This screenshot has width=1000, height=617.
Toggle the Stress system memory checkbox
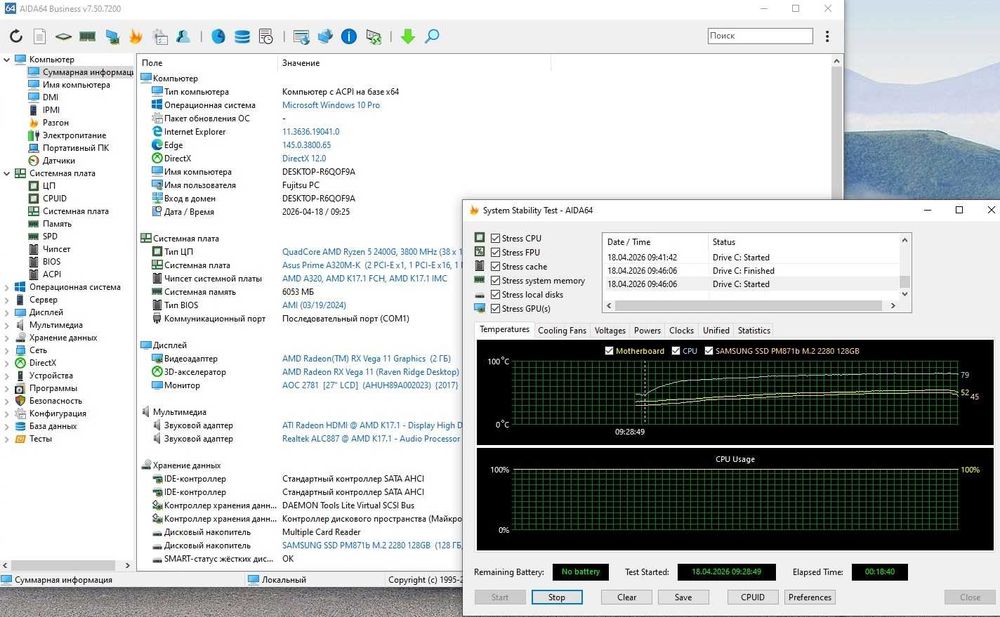(496, 280)
